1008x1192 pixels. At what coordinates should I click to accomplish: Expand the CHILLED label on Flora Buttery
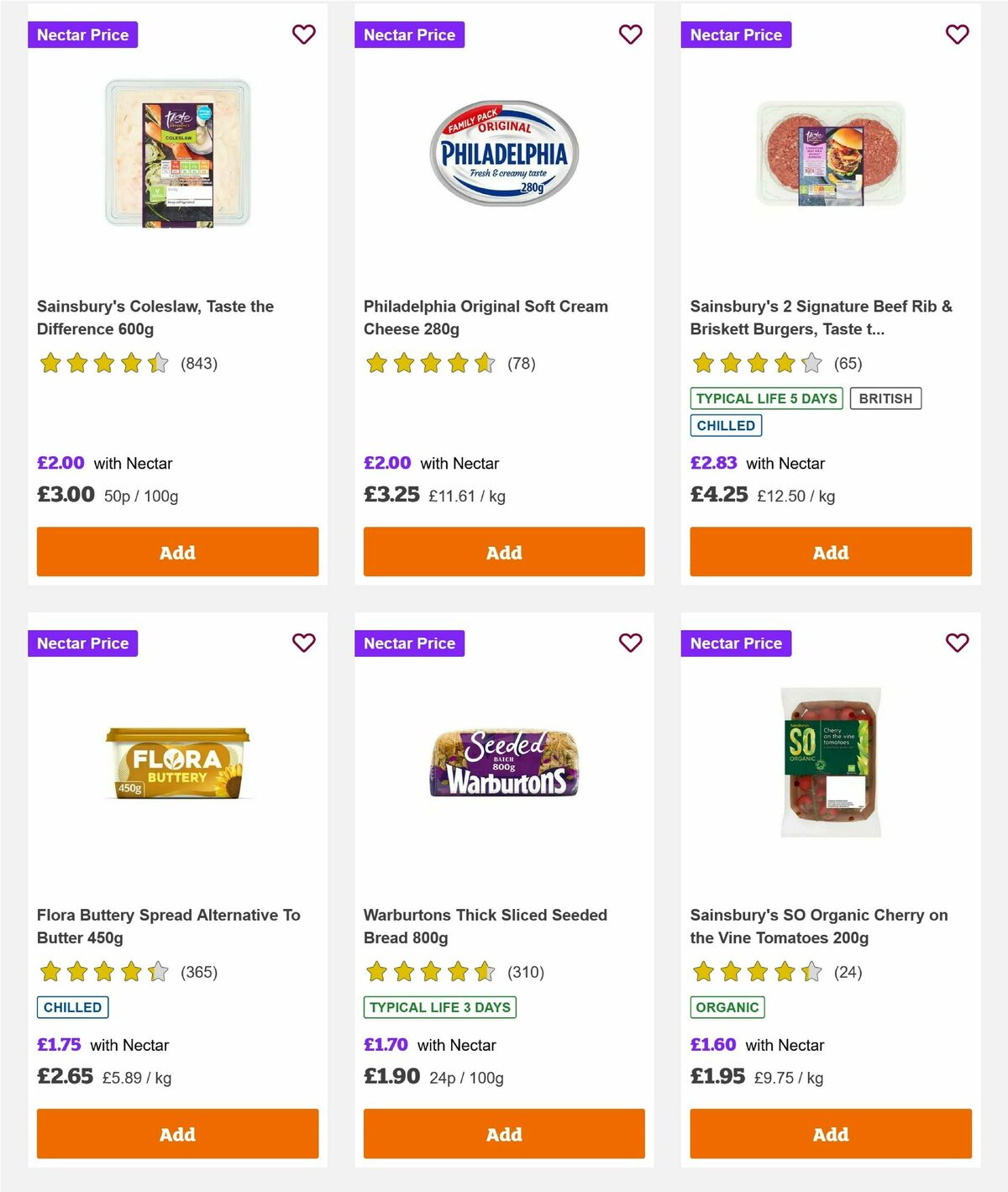(x=72, y=1006)
